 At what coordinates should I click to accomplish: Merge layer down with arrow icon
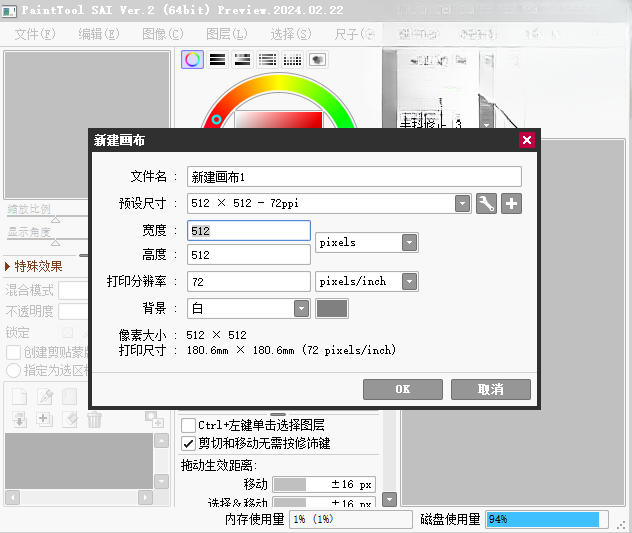[x=19, y=419]
